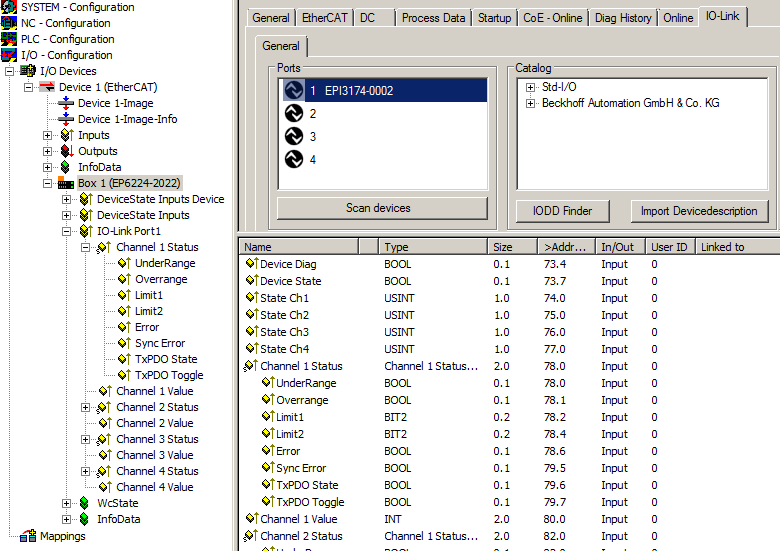Collapse Channel 1 Status in tree

(86, 247)
